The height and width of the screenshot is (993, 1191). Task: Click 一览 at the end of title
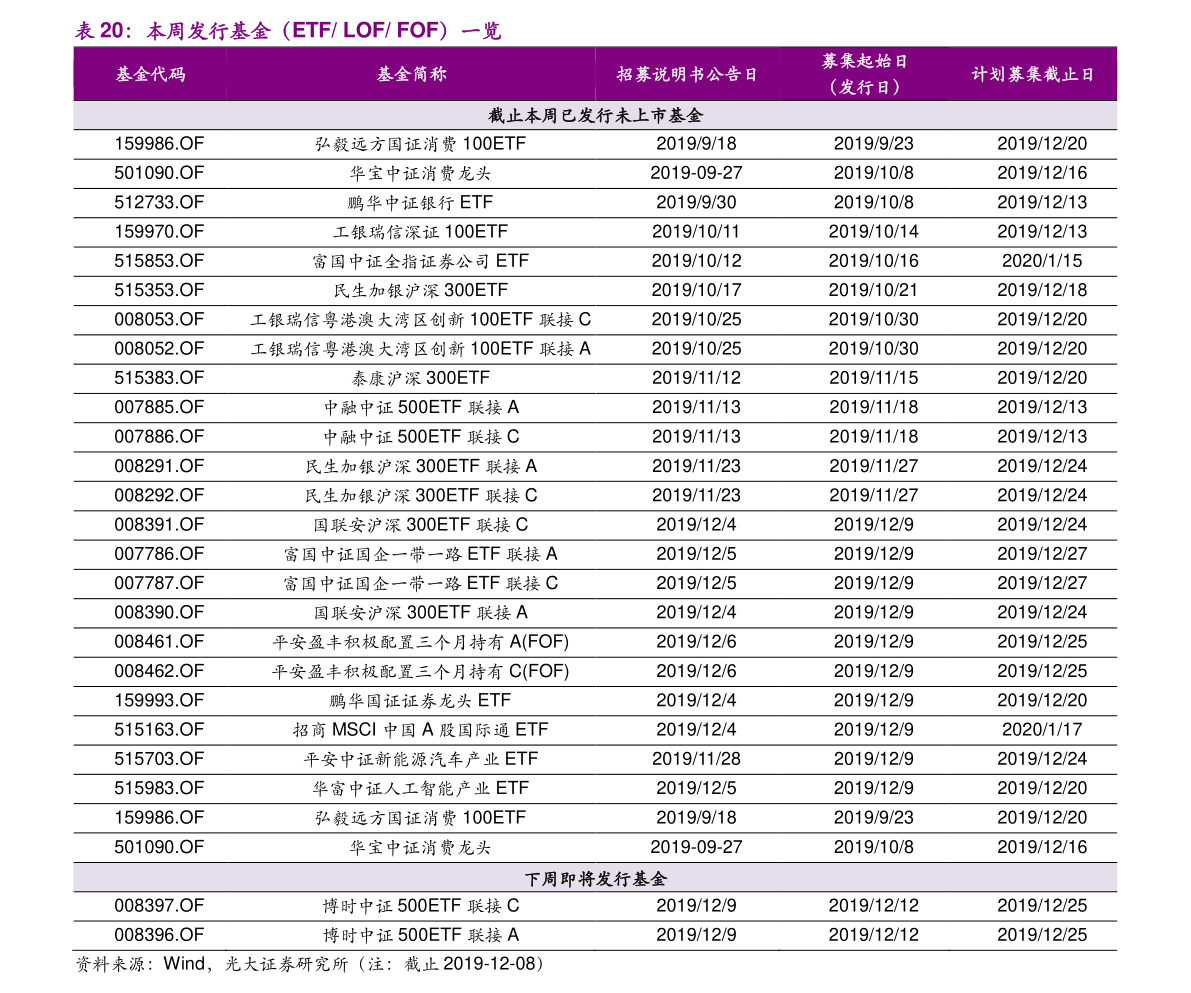point(481,31)
